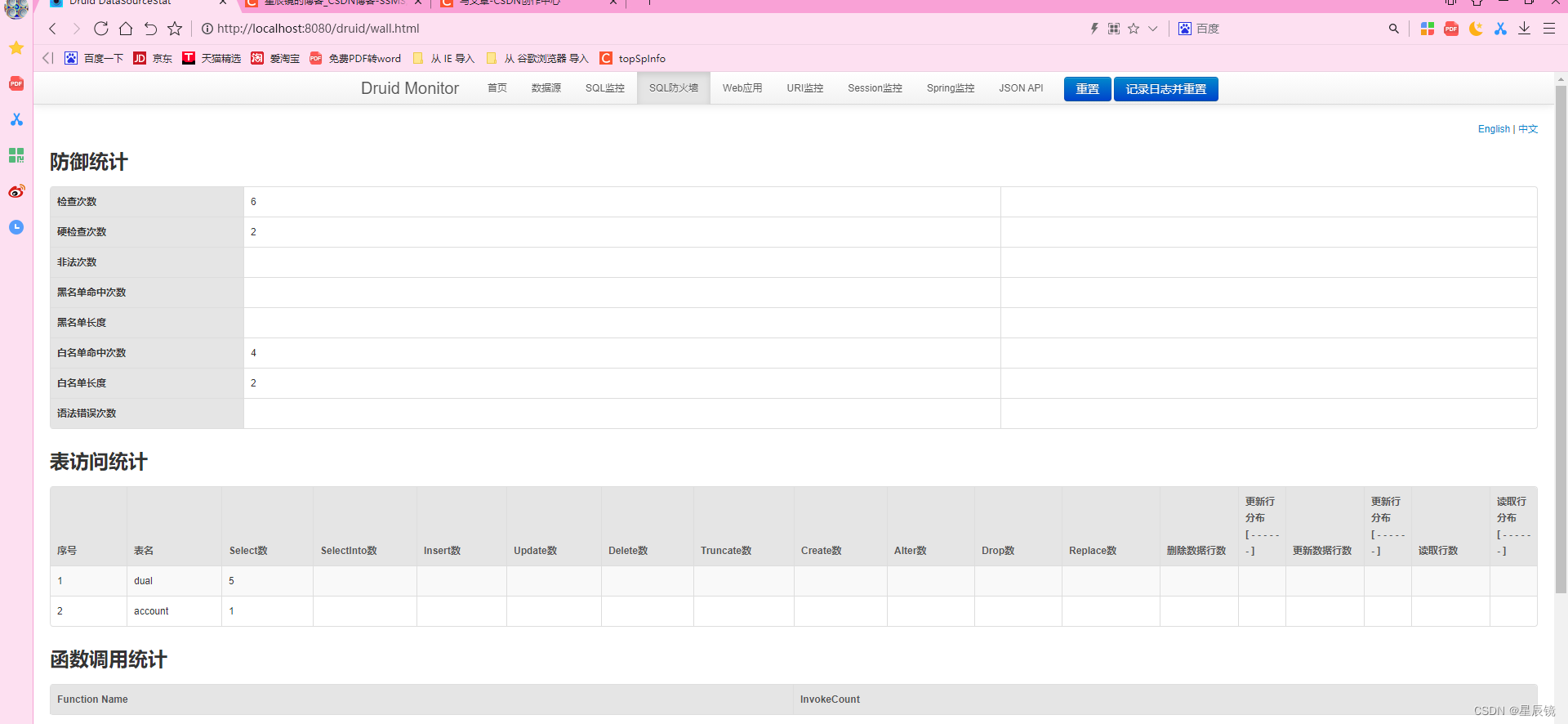Image resolution: width=1568 pixels, height=724 pixels.
Task: Switch to the CSDN博客 browser tab
Action: click(x=335, y=3)
